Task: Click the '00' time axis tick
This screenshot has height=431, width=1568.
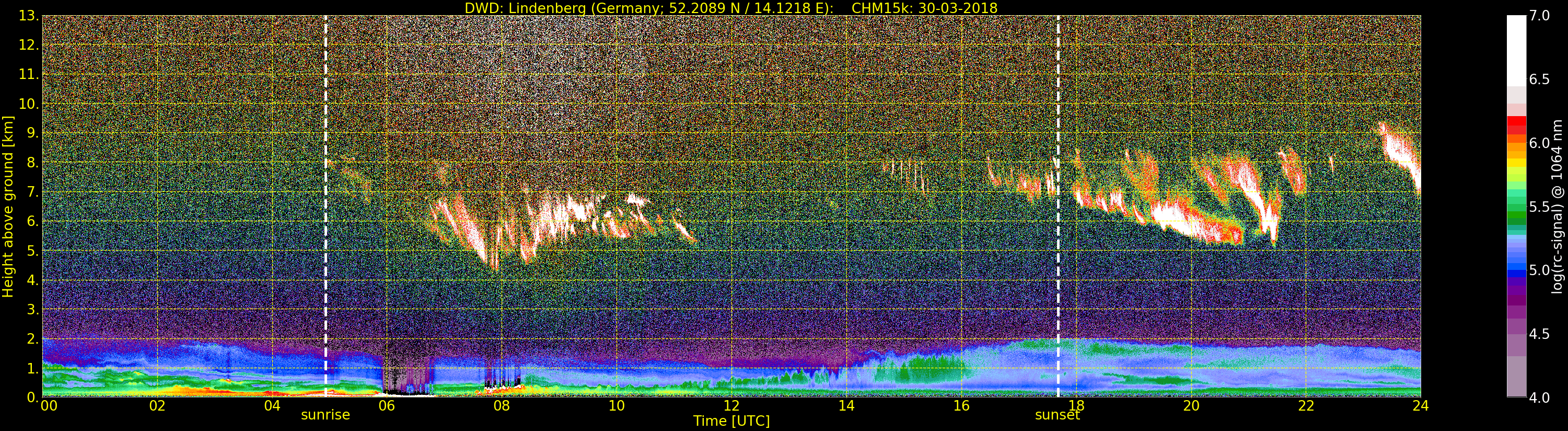Action: coord(49,406)
